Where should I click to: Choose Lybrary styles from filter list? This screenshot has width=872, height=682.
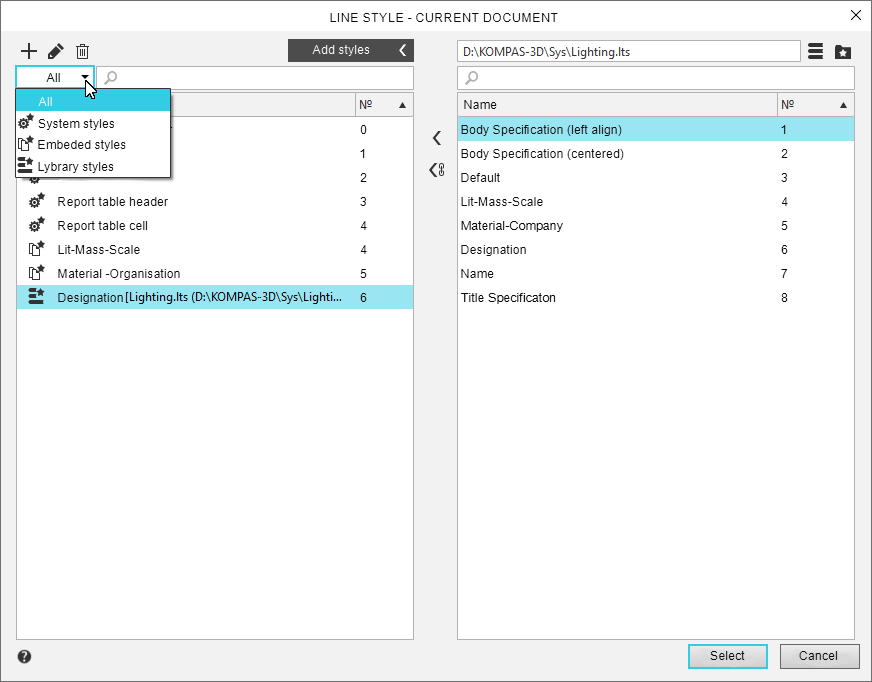point(75,167)
